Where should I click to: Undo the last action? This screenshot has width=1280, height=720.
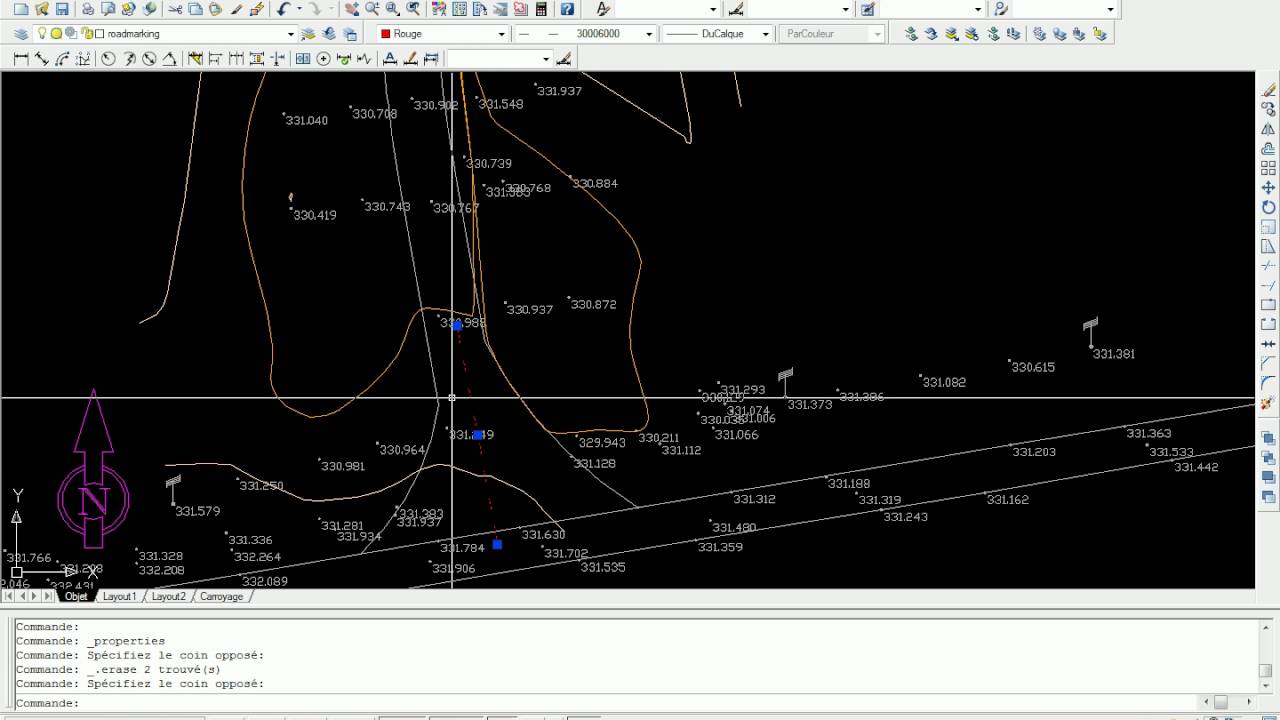[x=284, y=9]
